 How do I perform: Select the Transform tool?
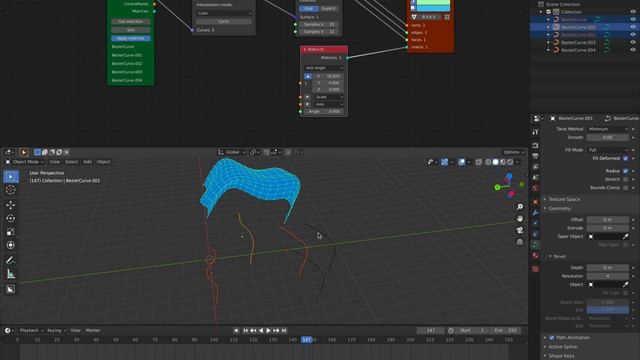11,245
